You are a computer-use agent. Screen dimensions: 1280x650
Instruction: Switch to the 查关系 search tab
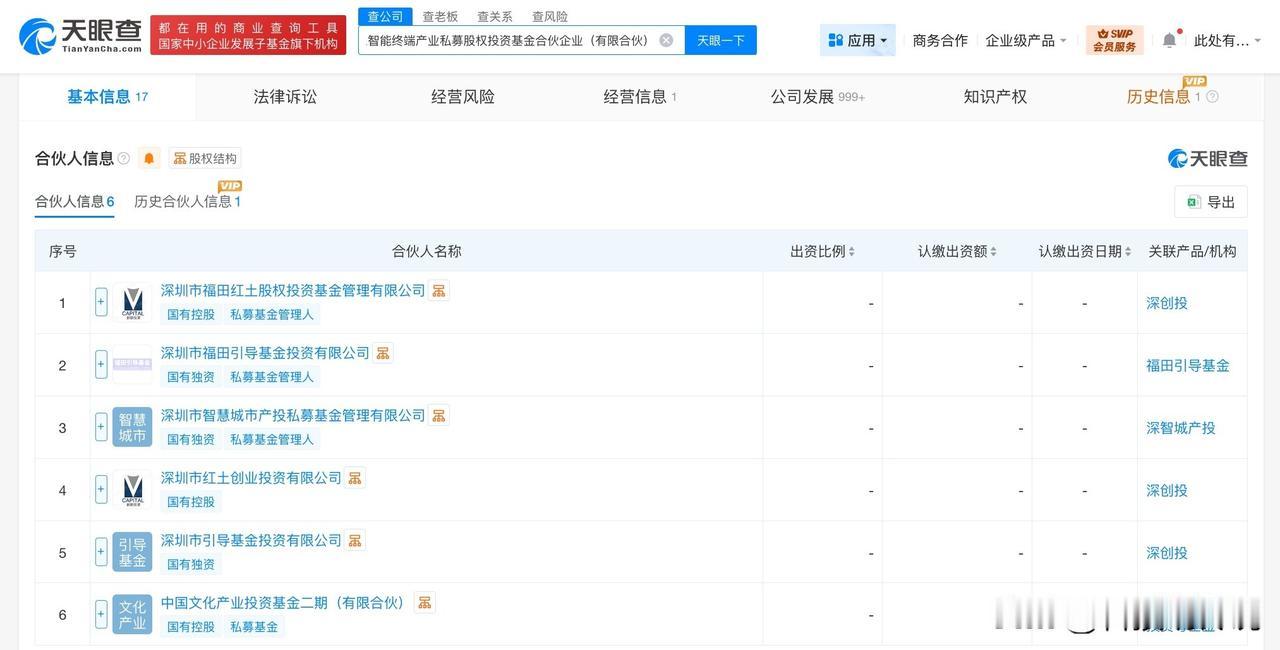coord(495,16)
